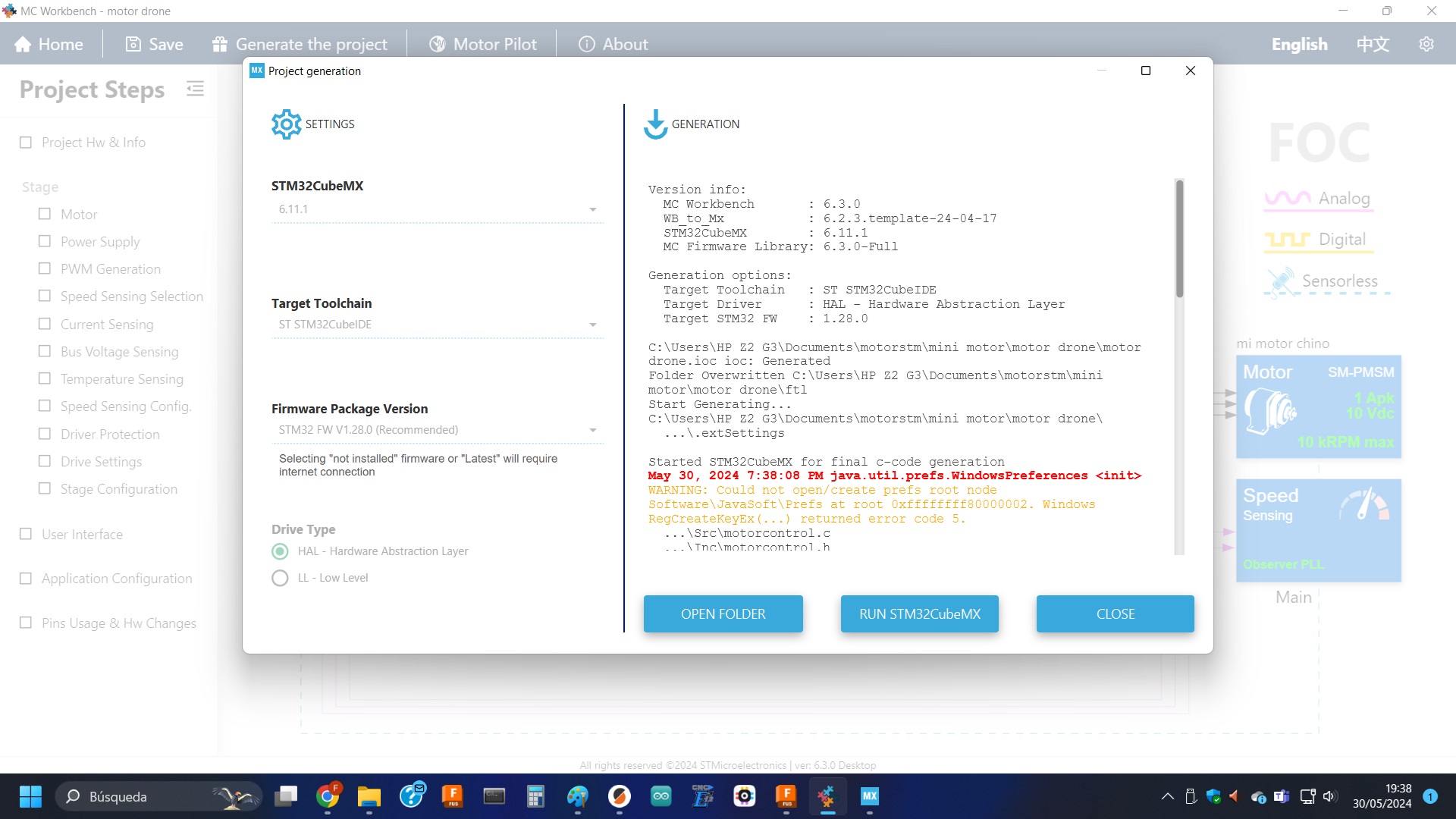Click the generation log scrollbar
Screen dimensions: 1456x819
pyautogui.click(x=1179, y=239)
